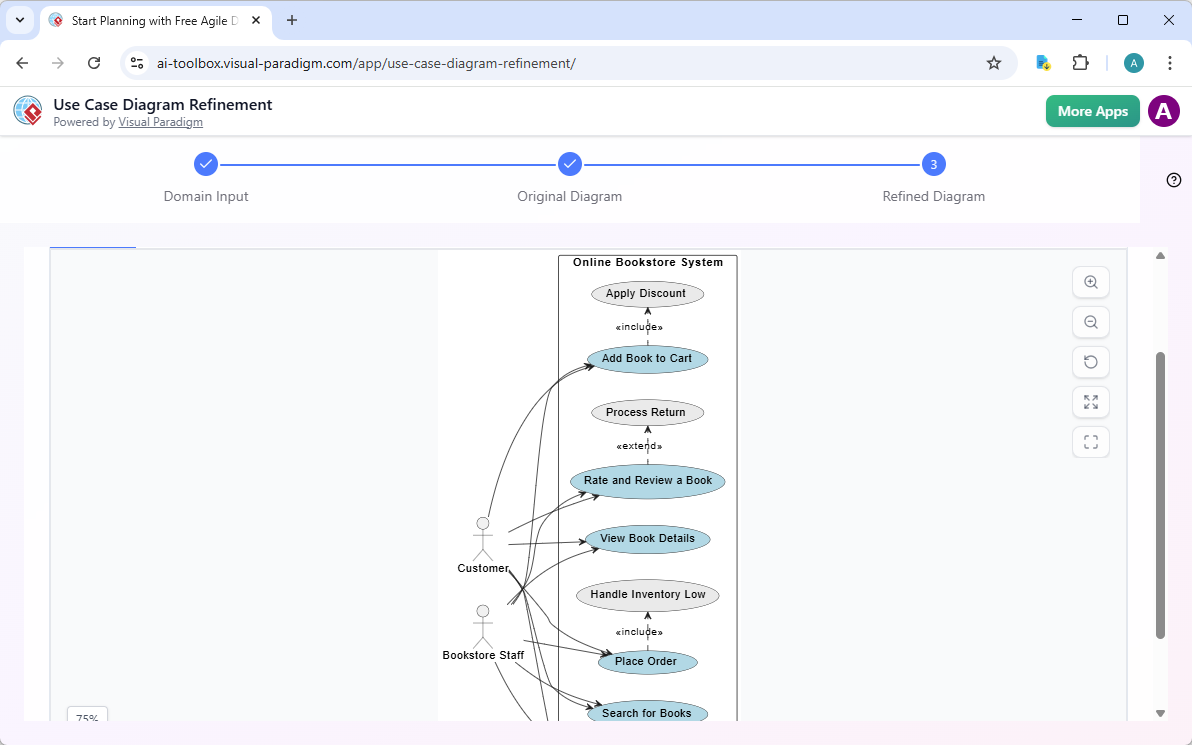
Task: Open the account avatar menu
Action: [1163, 111]
